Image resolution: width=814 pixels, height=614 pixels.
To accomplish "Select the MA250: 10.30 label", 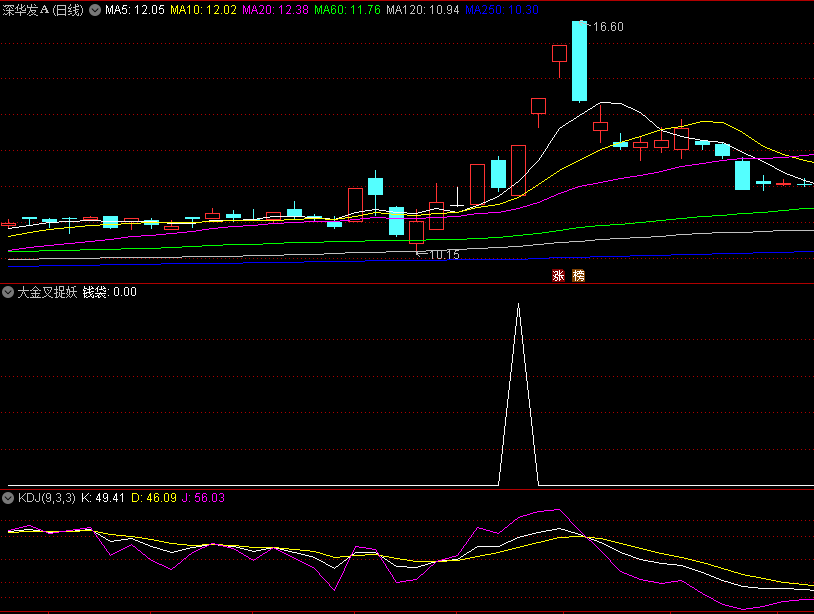I will pyautogui.click(x=501, y=10).
